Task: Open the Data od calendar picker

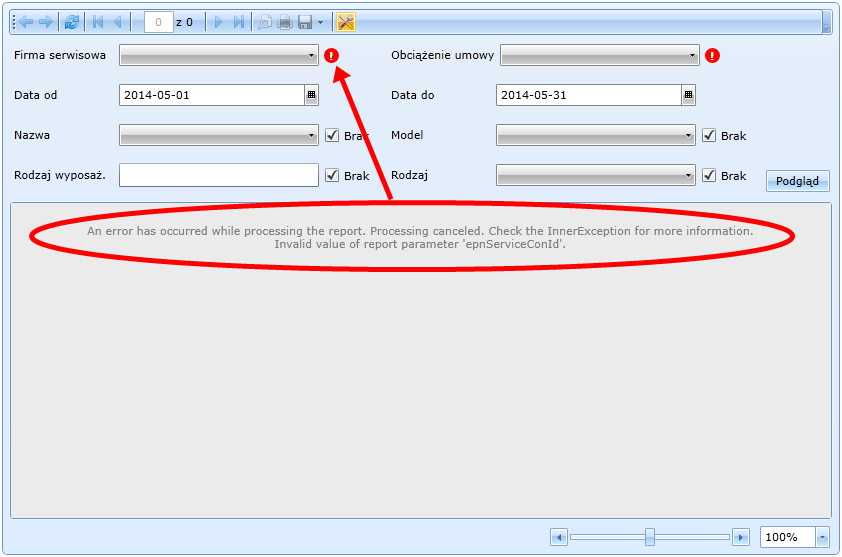Action: pos(311,95)
